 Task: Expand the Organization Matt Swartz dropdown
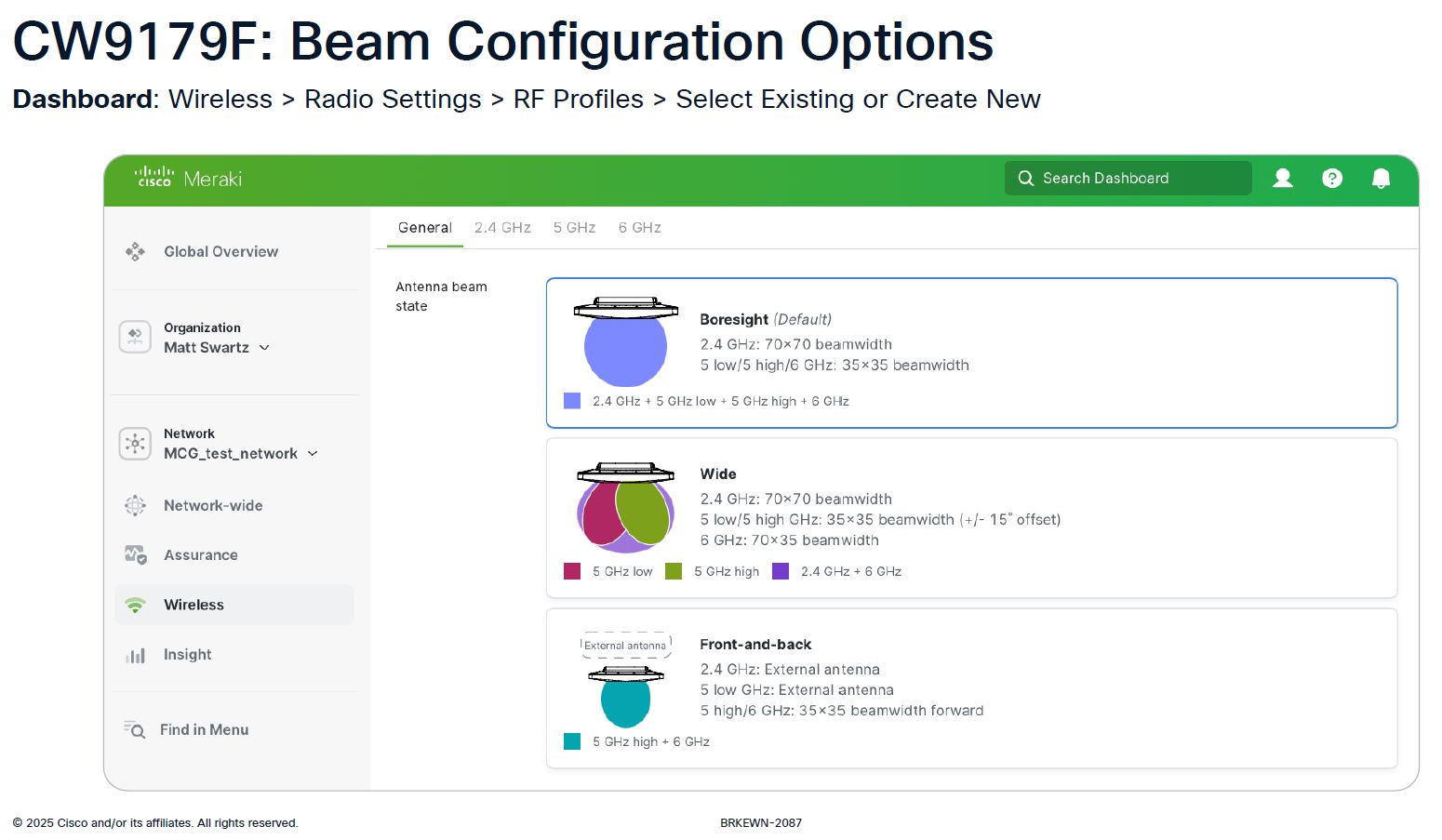point(264,347)
